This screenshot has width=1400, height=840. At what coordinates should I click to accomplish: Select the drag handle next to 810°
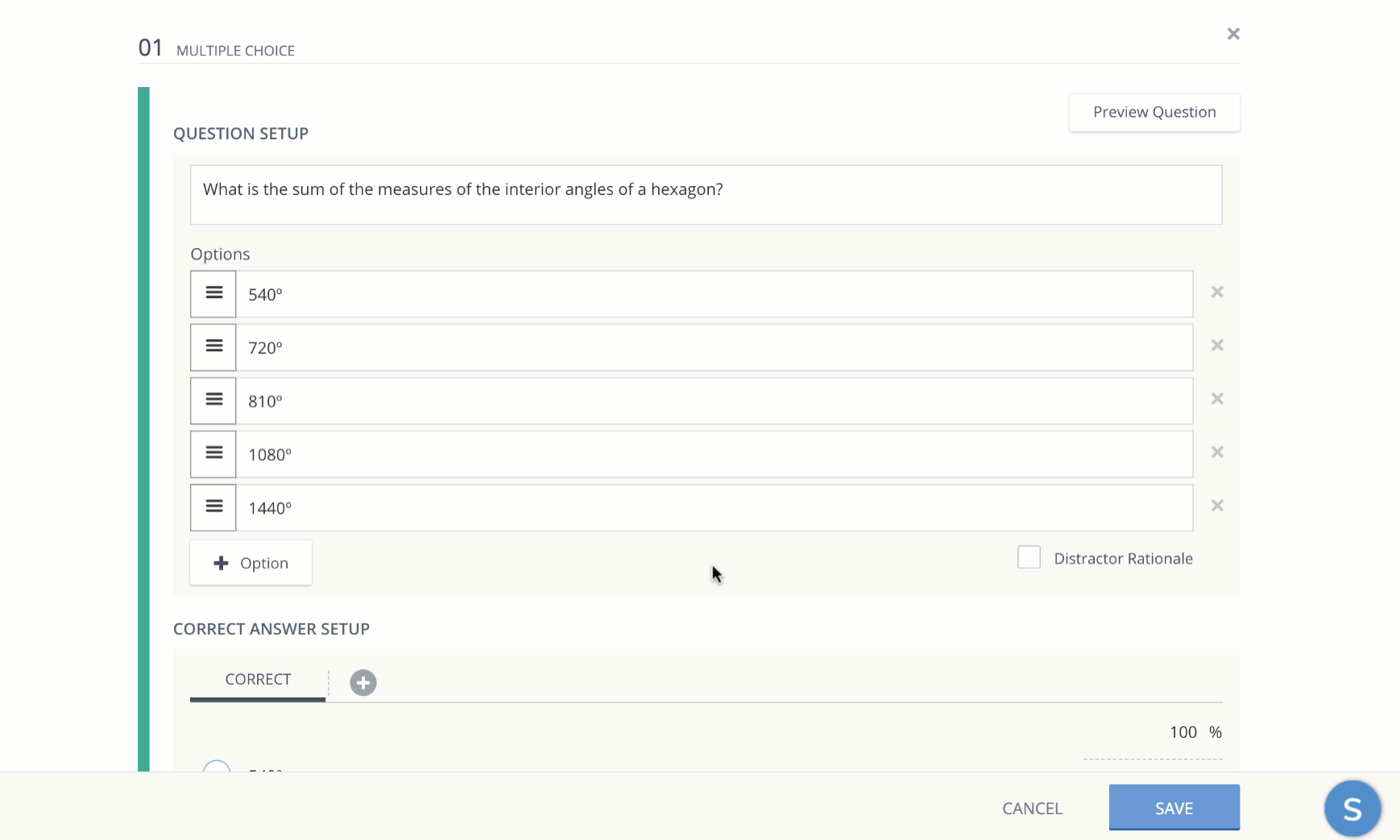click(x=213, y=400)
